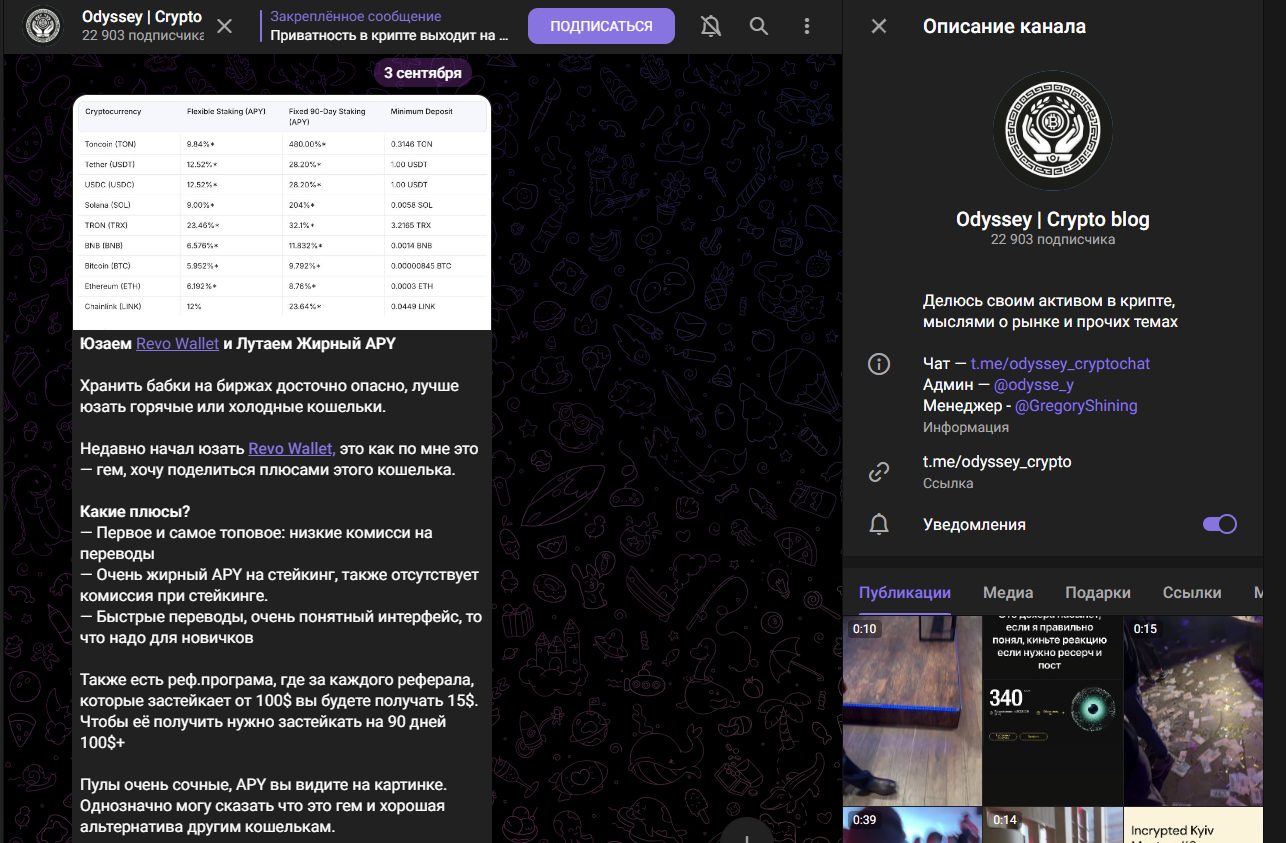The image size is (1286, 843).
Task: Open the @GregoryShining manager profile
Action: coord(1076,406)
